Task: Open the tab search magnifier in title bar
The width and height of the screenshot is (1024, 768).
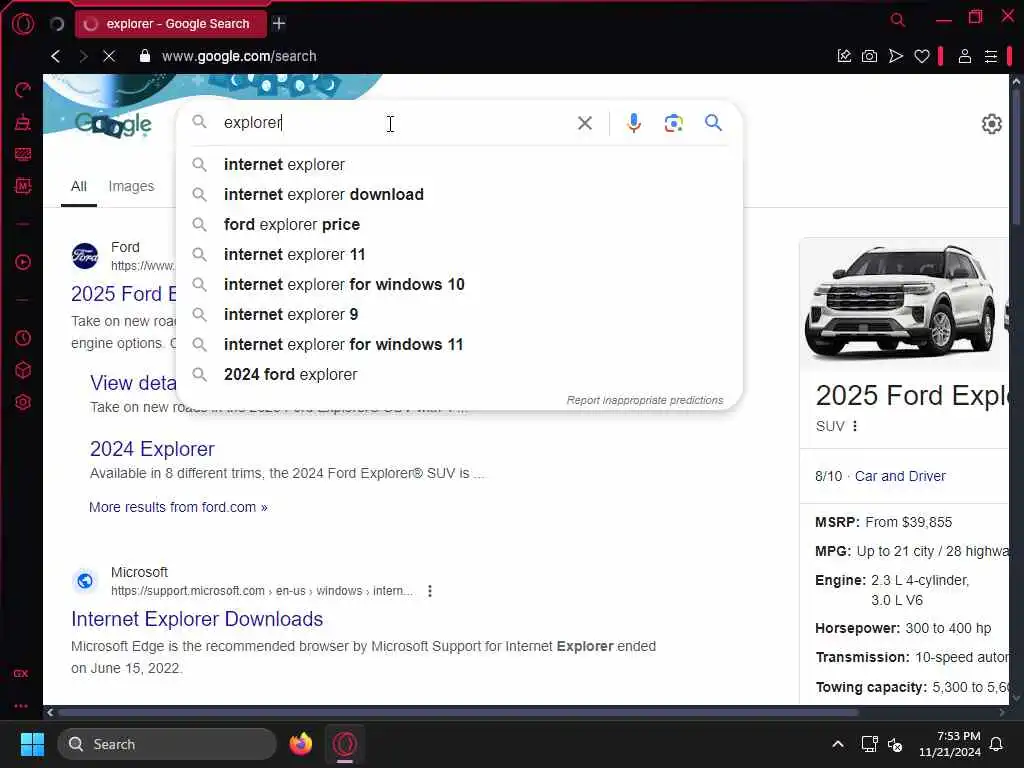Action: [x=898, y=20]
